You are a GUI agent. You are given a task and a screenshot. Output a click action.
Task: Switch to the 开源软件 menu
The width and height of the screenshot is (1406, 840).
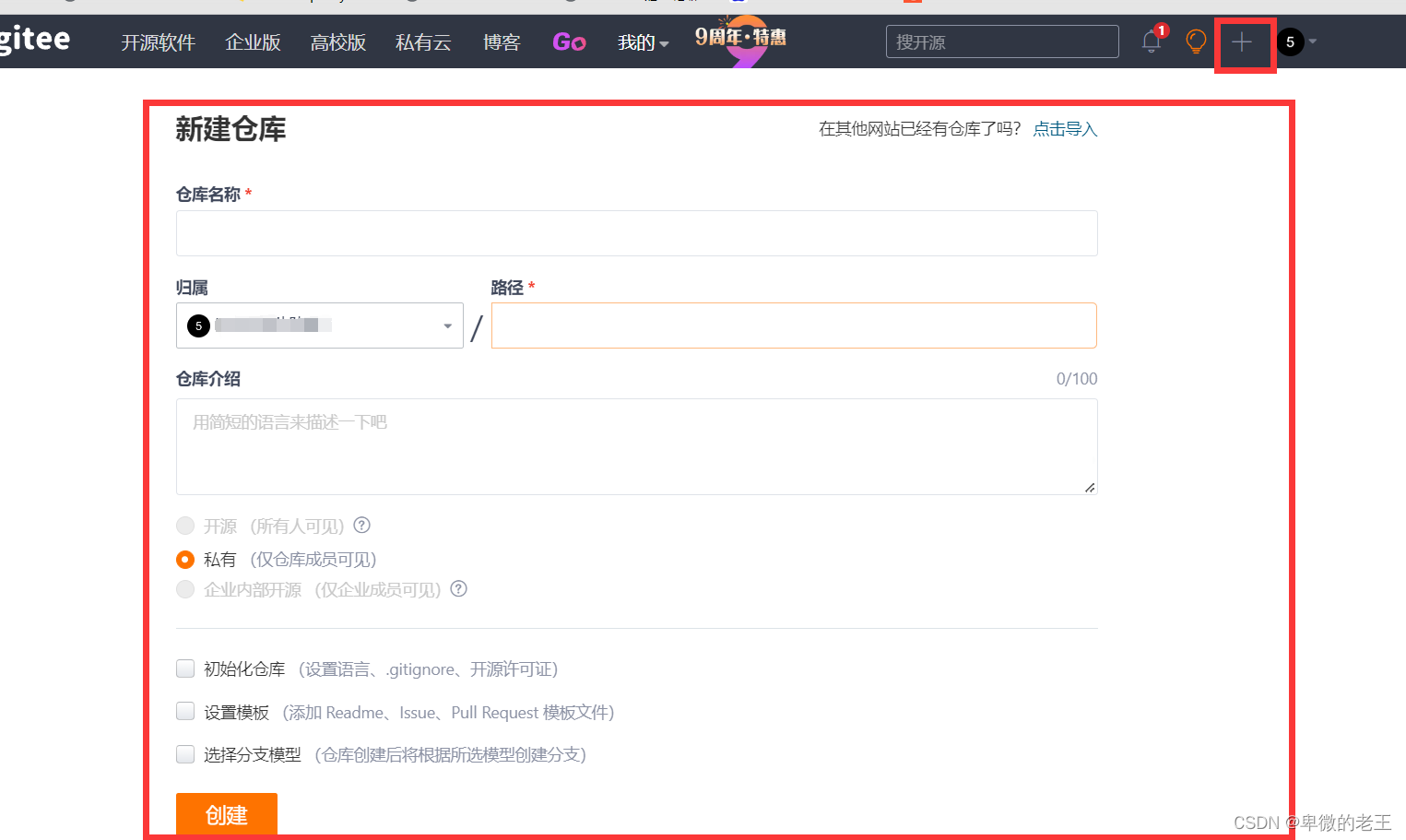coord(157,42)
